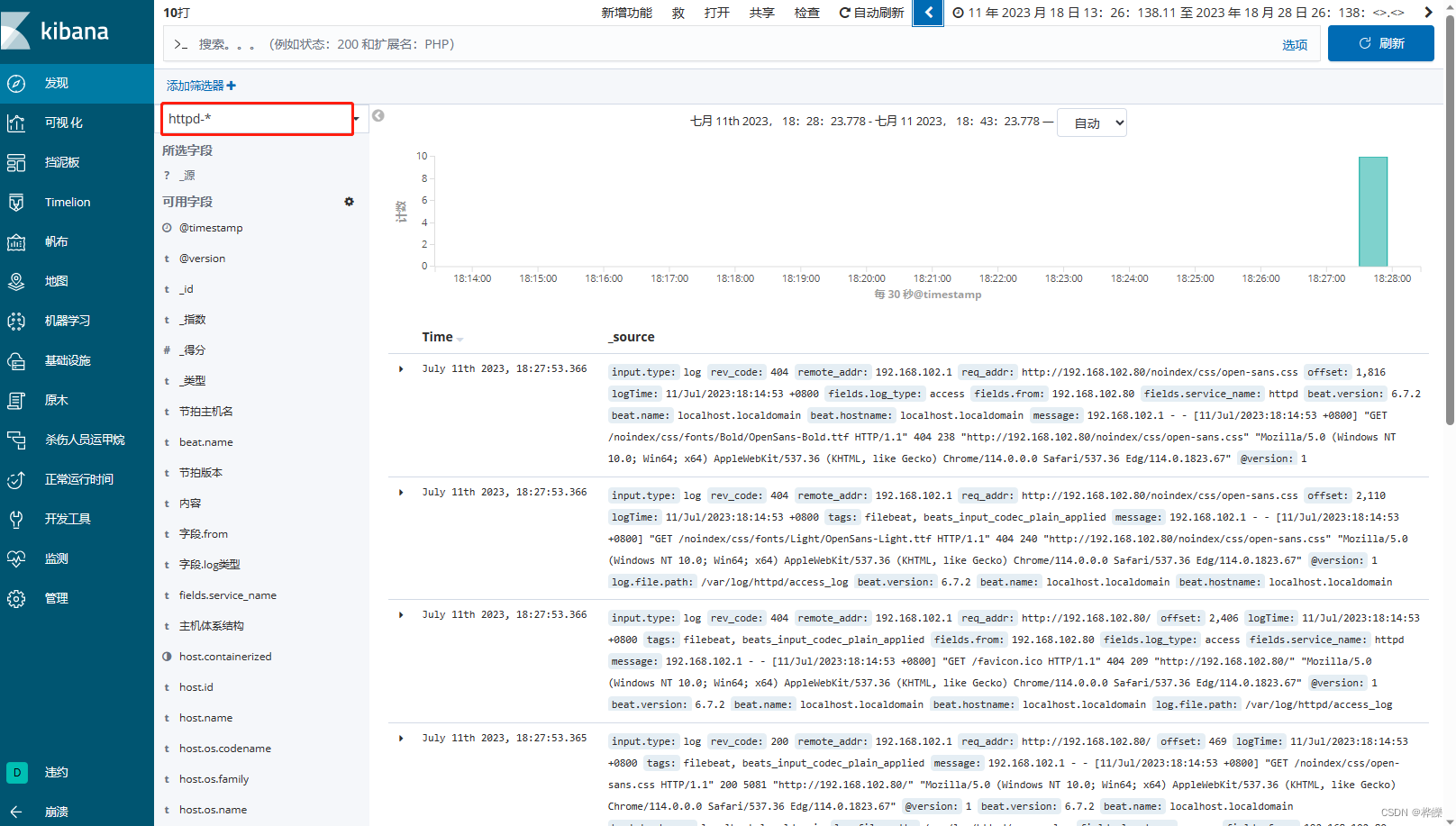
Task: Collapse field list with round arrow icon
Action: click(x=378, y=115)
